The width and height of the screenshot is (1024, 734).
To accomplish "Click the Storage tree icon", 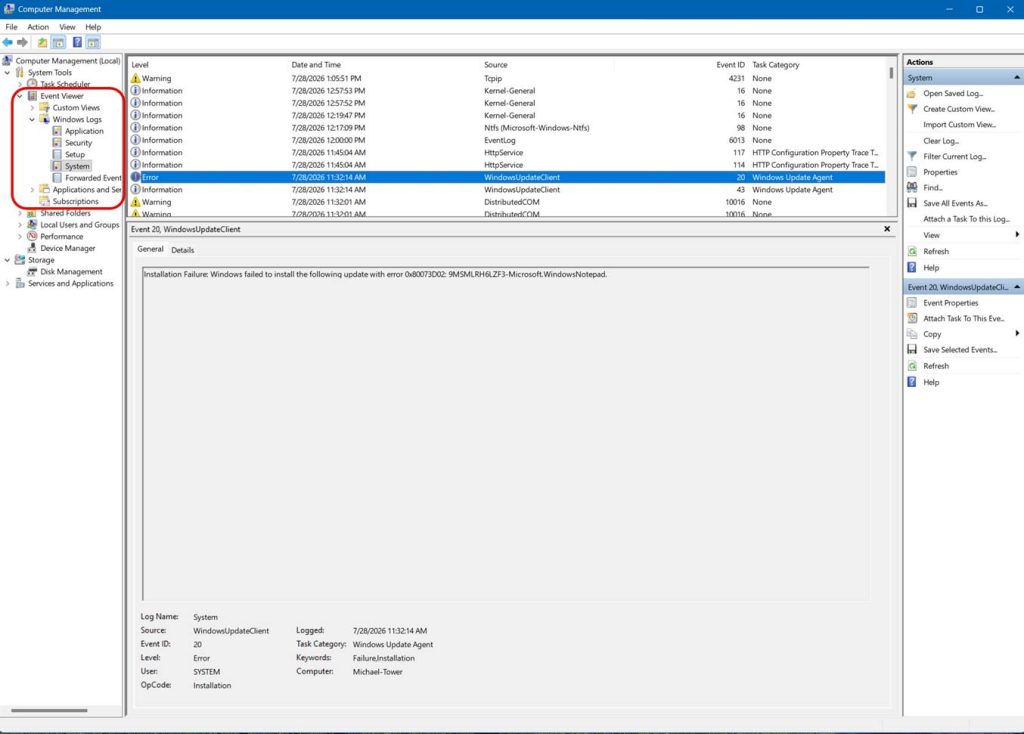I will pos(20,260).
